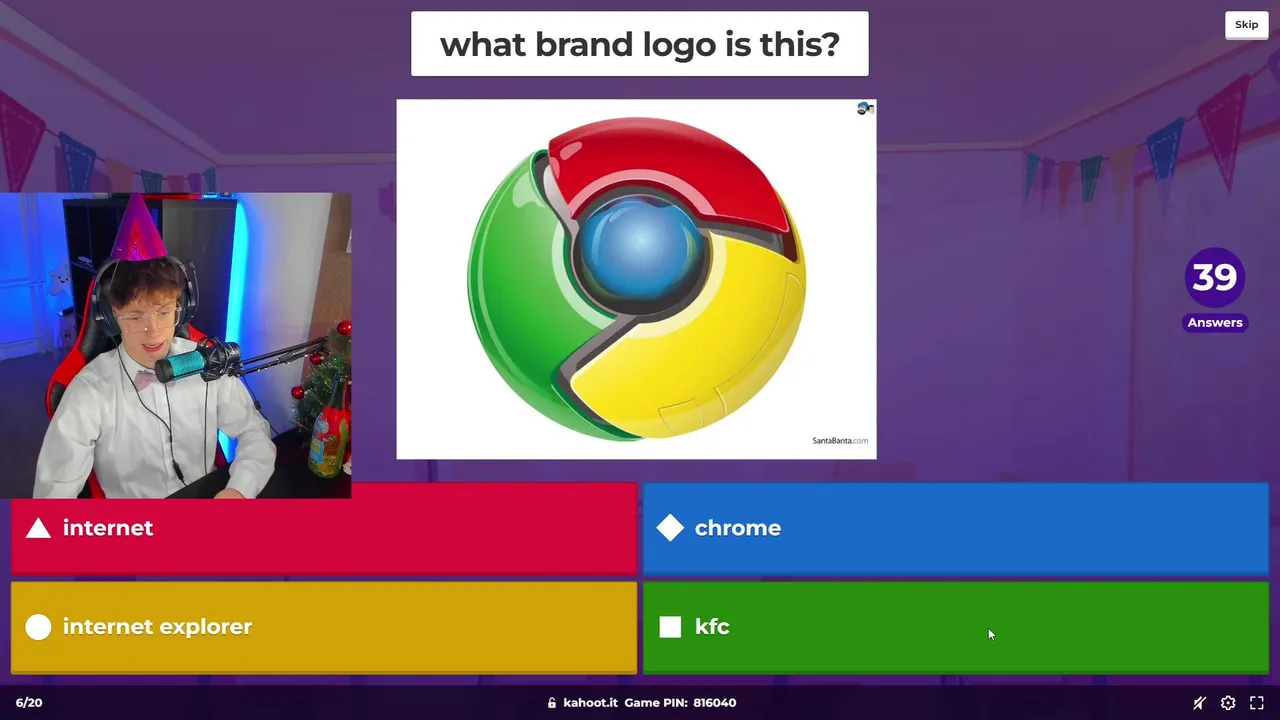The image size is (1280, 720).
Task: Click the 39 answers counter
Action: coord(1215,289)
